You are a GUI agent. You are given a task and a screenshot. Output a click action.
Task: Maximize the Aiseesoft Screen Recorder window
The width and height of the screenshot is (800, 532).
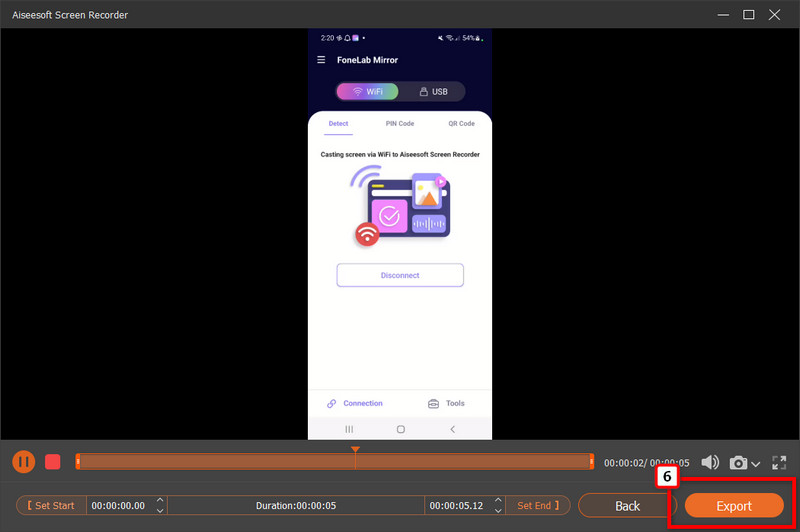point(748,15)
